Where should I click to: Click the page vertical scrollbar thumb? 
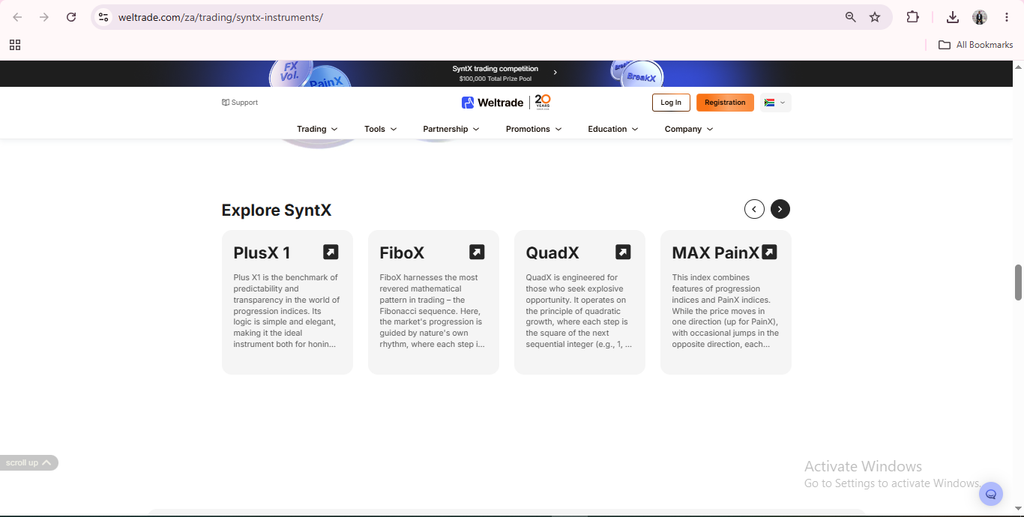[x=1017, y=282]
